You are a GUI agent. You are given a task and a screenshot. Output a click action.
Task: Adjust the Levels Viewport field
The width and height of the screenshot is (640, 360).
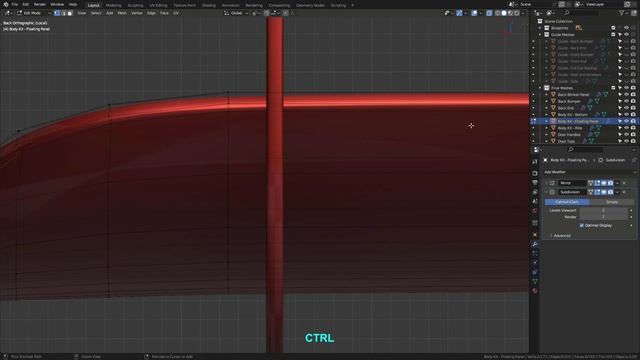click(603, 210)
